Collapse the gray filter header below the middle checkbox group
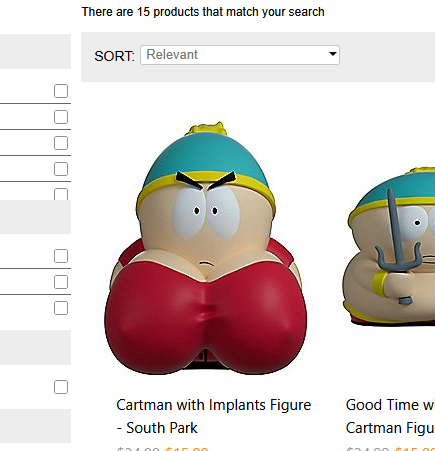The width and height of the screenshot is (435, 451). point(35,347)
